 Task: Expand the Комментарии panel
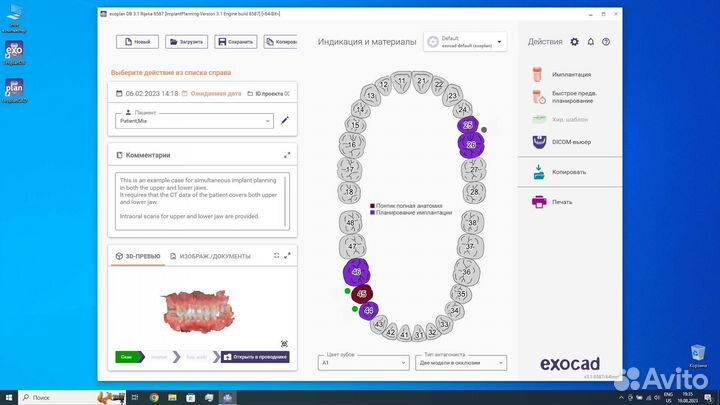[x=287, y=155]
